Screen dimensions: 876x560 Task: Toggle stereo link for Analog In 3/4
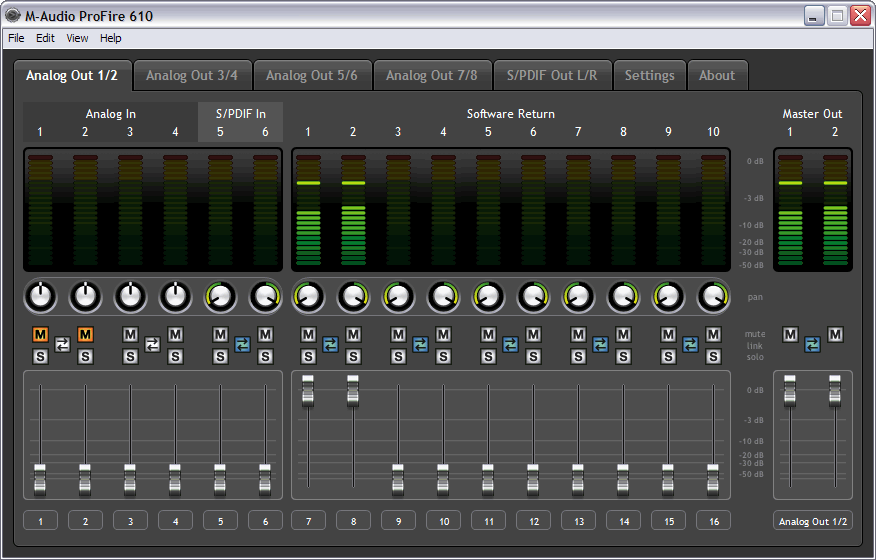(153, 345)
